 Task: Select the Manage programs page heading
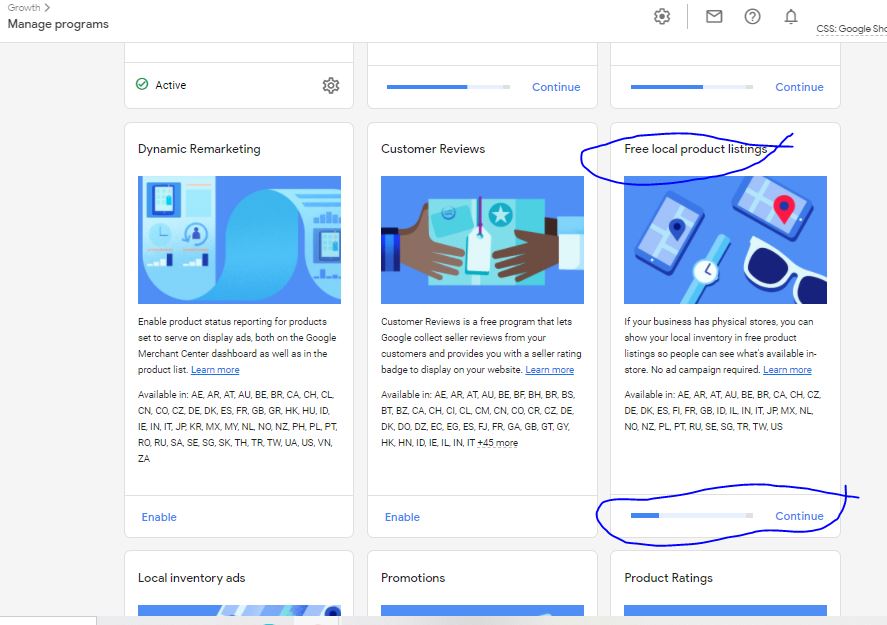pyautogui.click(x=57, y=24)
